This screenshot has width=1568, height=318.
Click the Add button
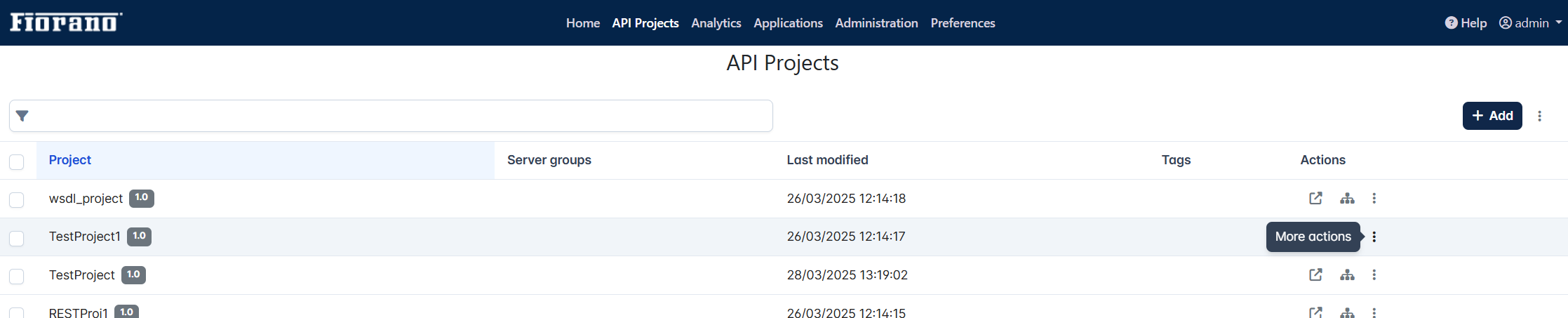(1492, 116)
